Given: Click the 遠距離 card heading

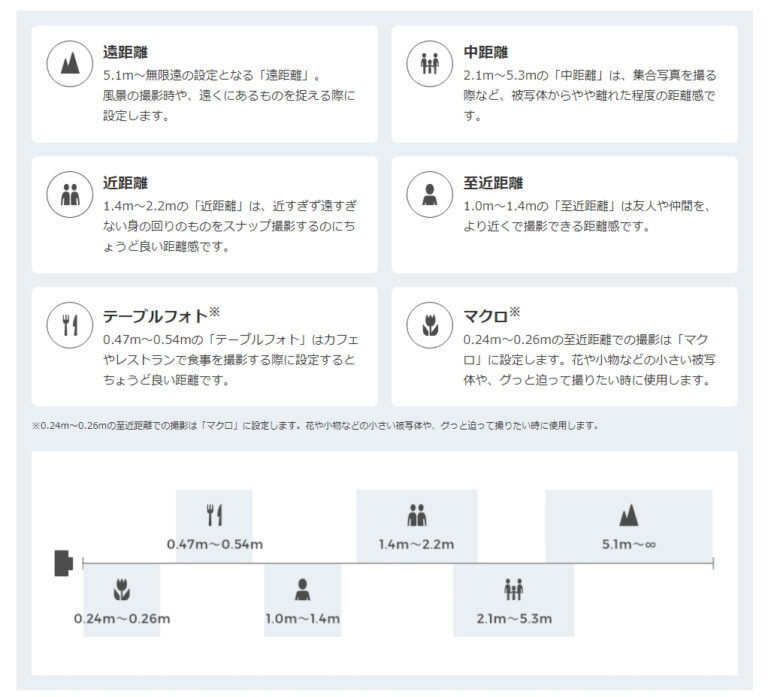Looking at the screenshot, I should coord(126,52).
